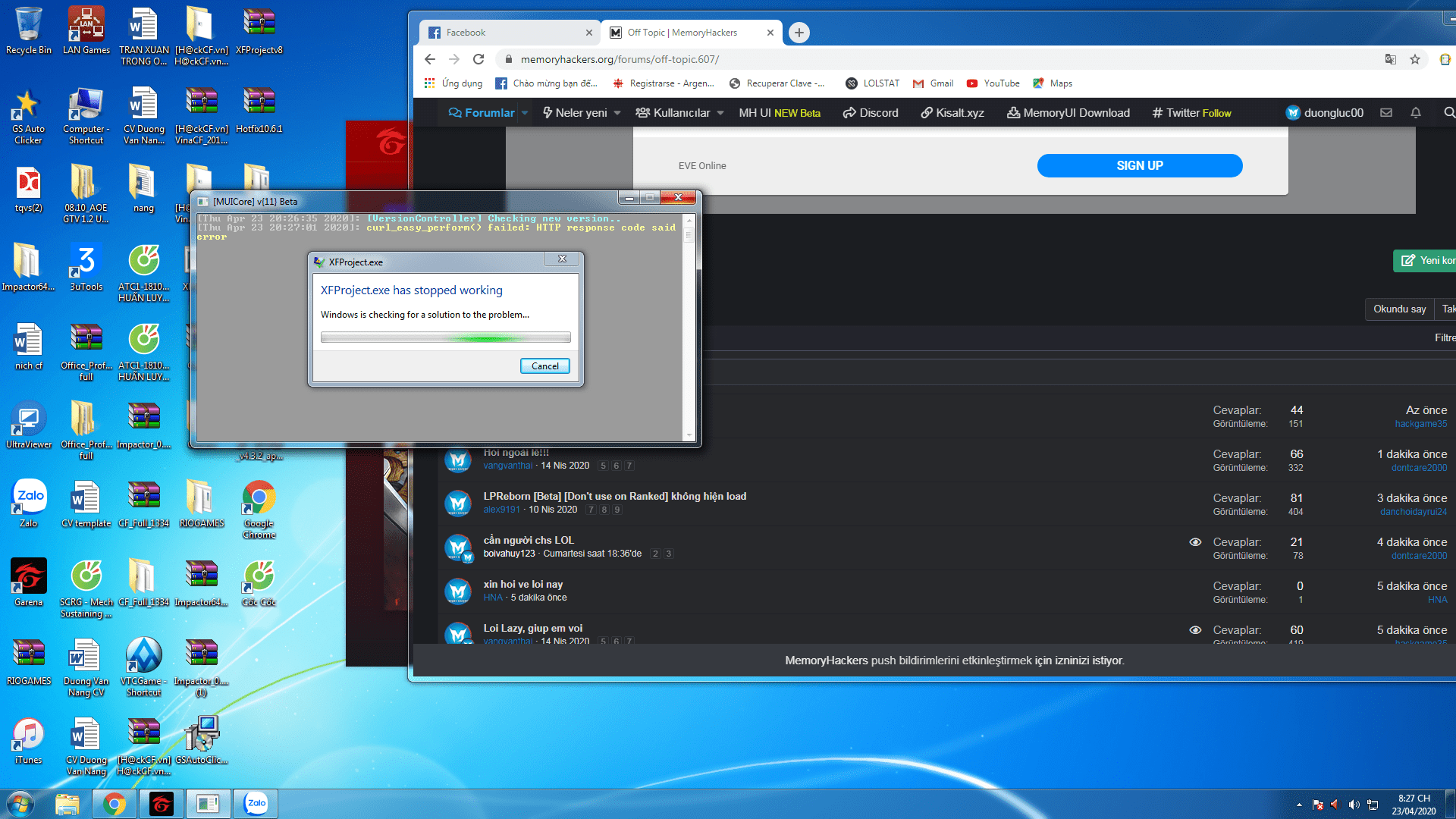
Task: Open the forum notifications bell
Action: click(x=1416, y=113)
